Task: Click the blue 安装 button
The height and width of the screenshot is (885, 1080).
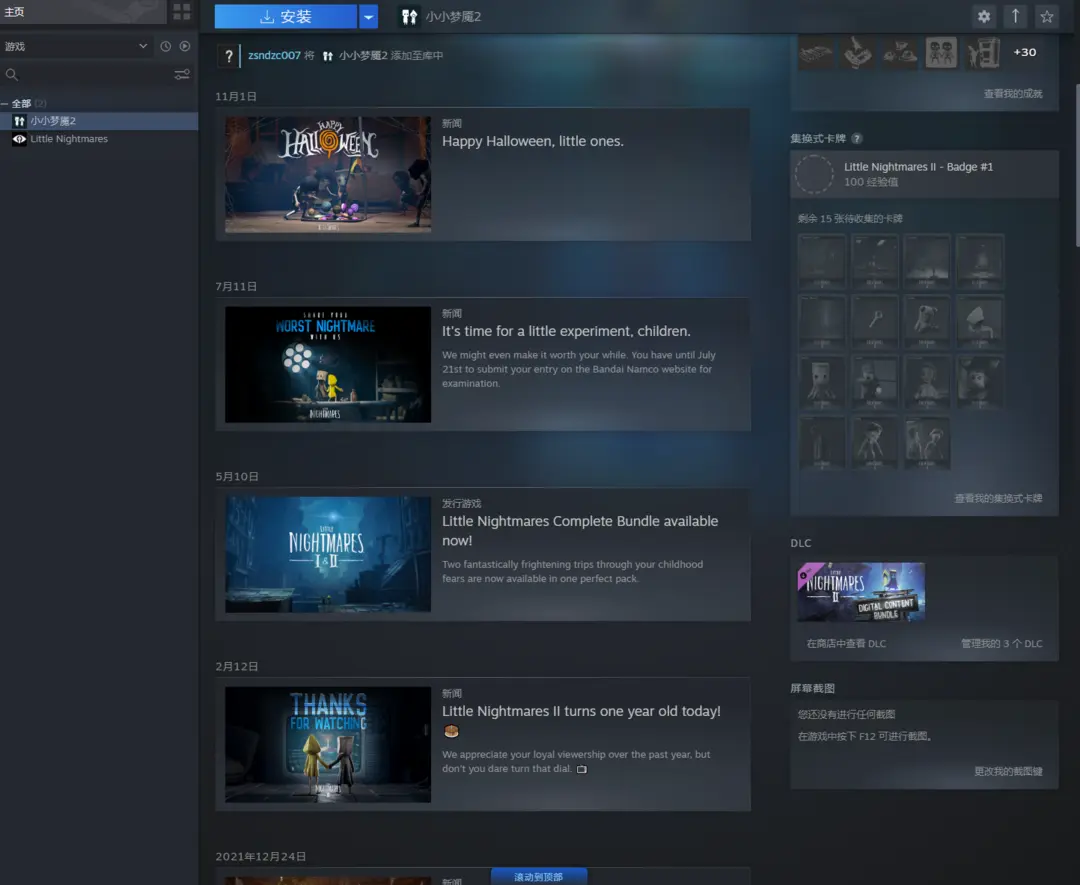Action: pos(286,17)
